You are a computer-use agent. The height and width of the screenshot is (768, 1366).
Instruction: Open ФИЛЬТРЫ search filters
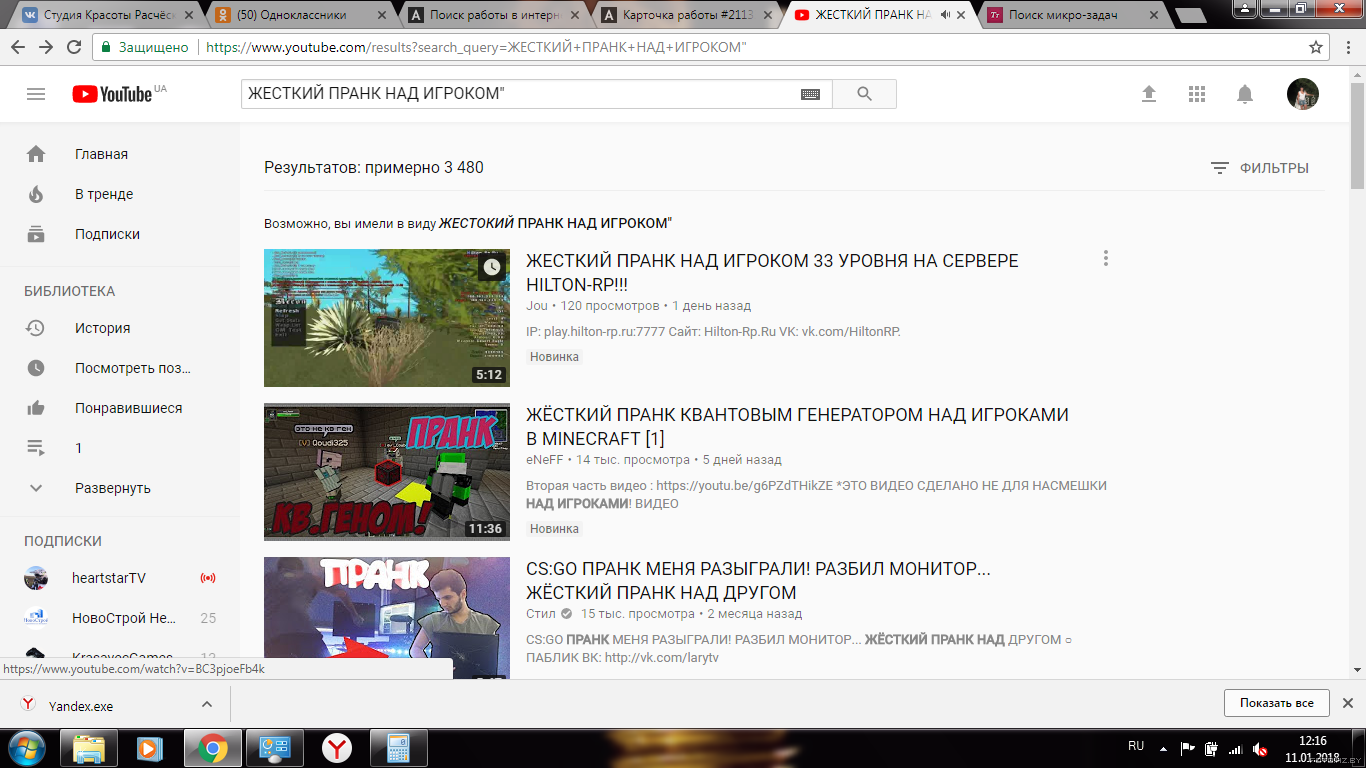1259,168
